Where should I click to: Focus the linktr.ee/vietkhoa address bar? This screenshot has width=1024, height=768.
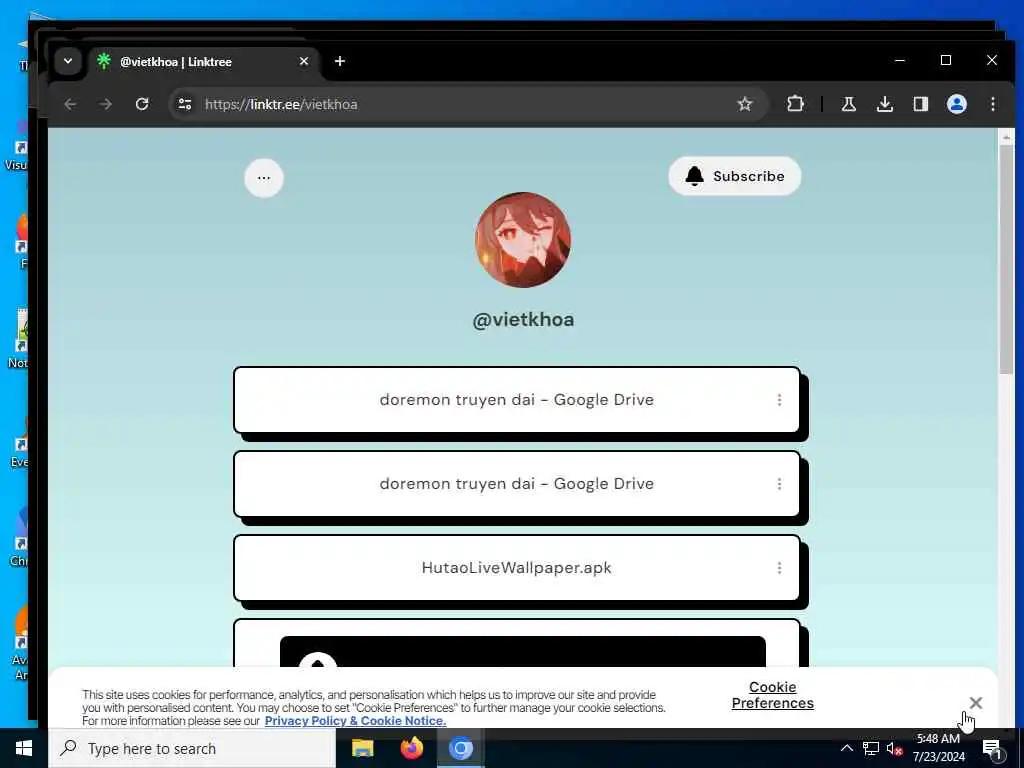click(x=470, y=104)
